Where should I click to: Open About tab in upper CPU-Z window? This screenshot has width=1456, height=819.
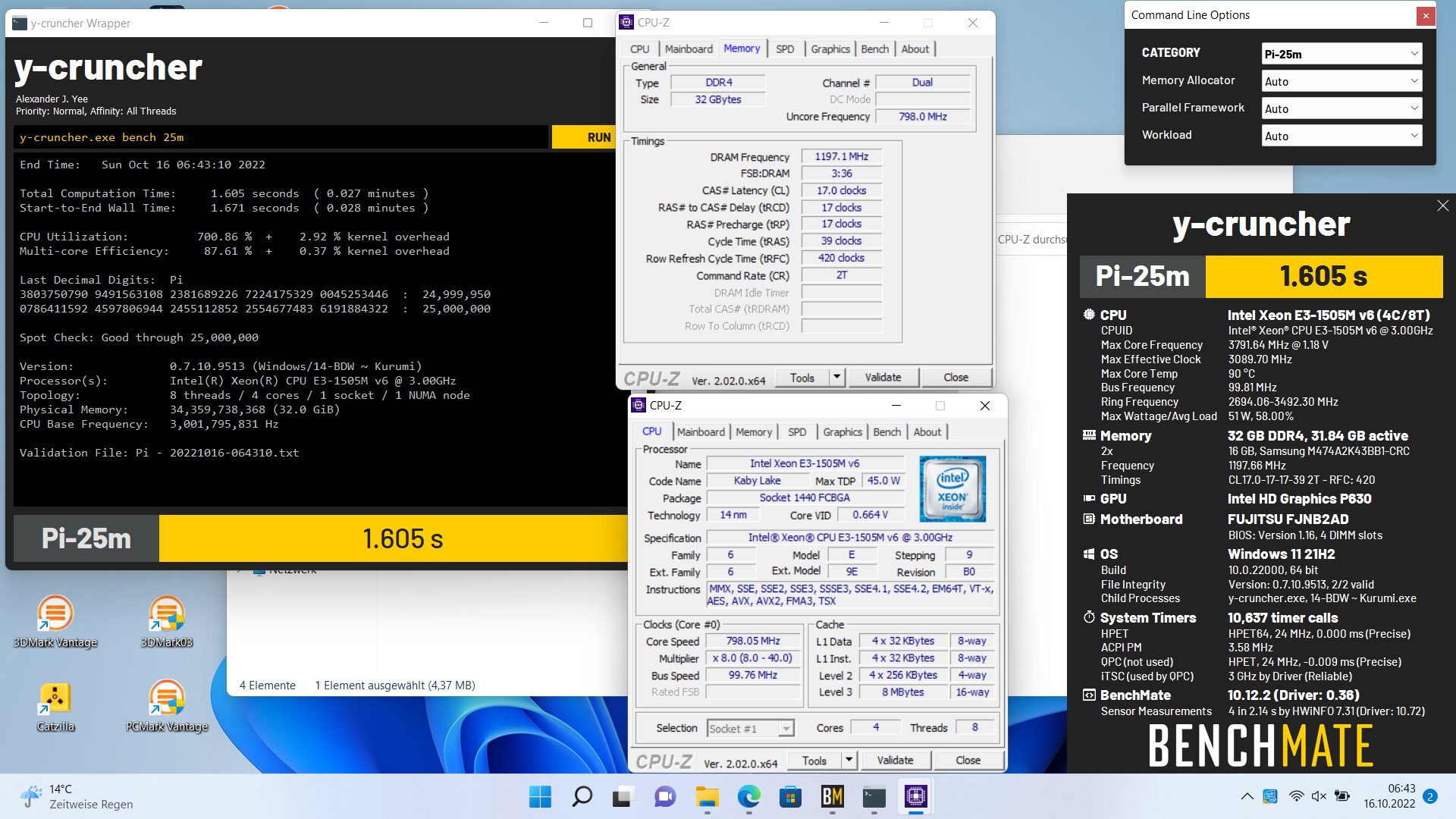tap(915, 49)
